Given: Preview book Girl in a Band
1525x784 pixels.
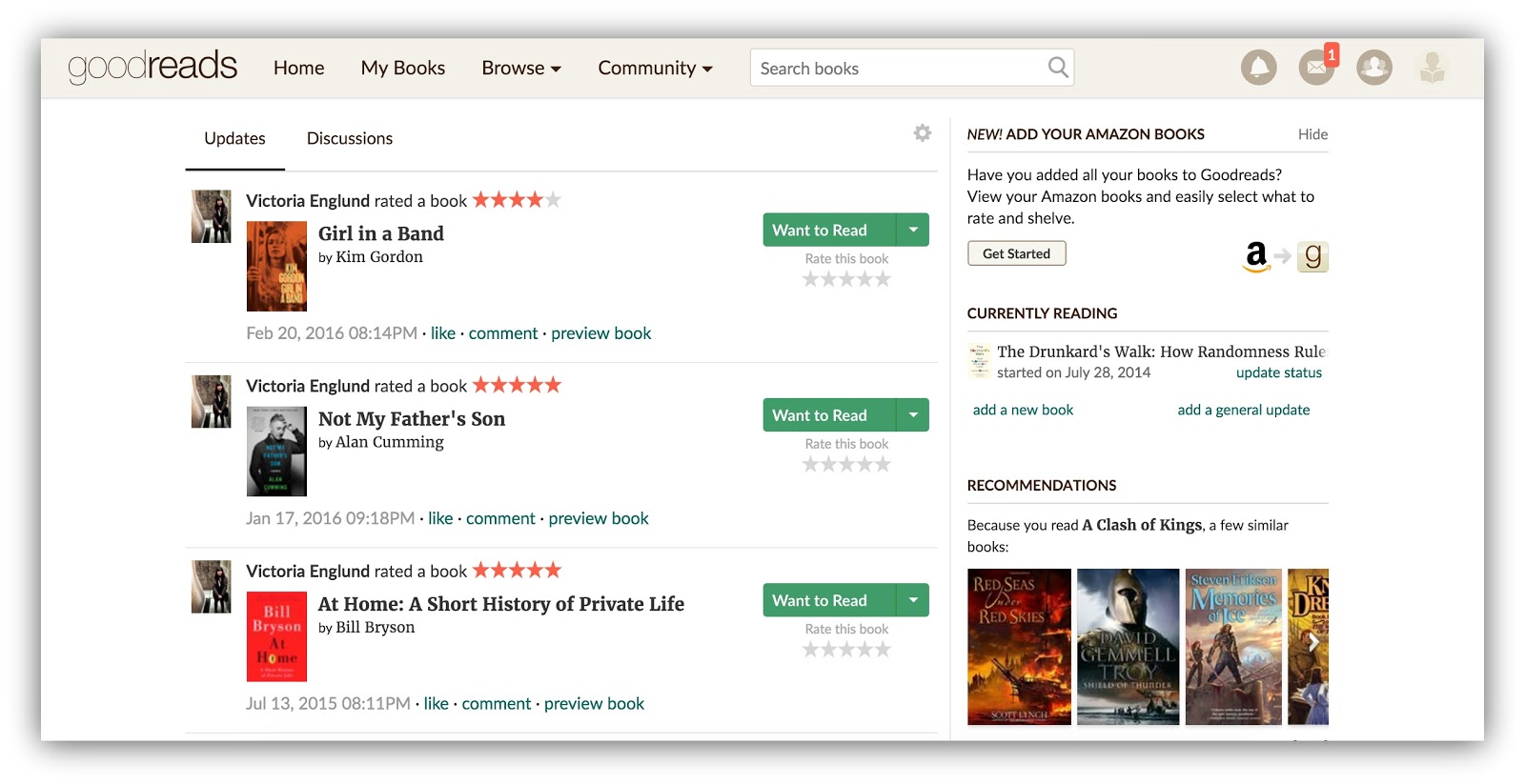Looking at the screenshot, I should (x=601, y=333).
